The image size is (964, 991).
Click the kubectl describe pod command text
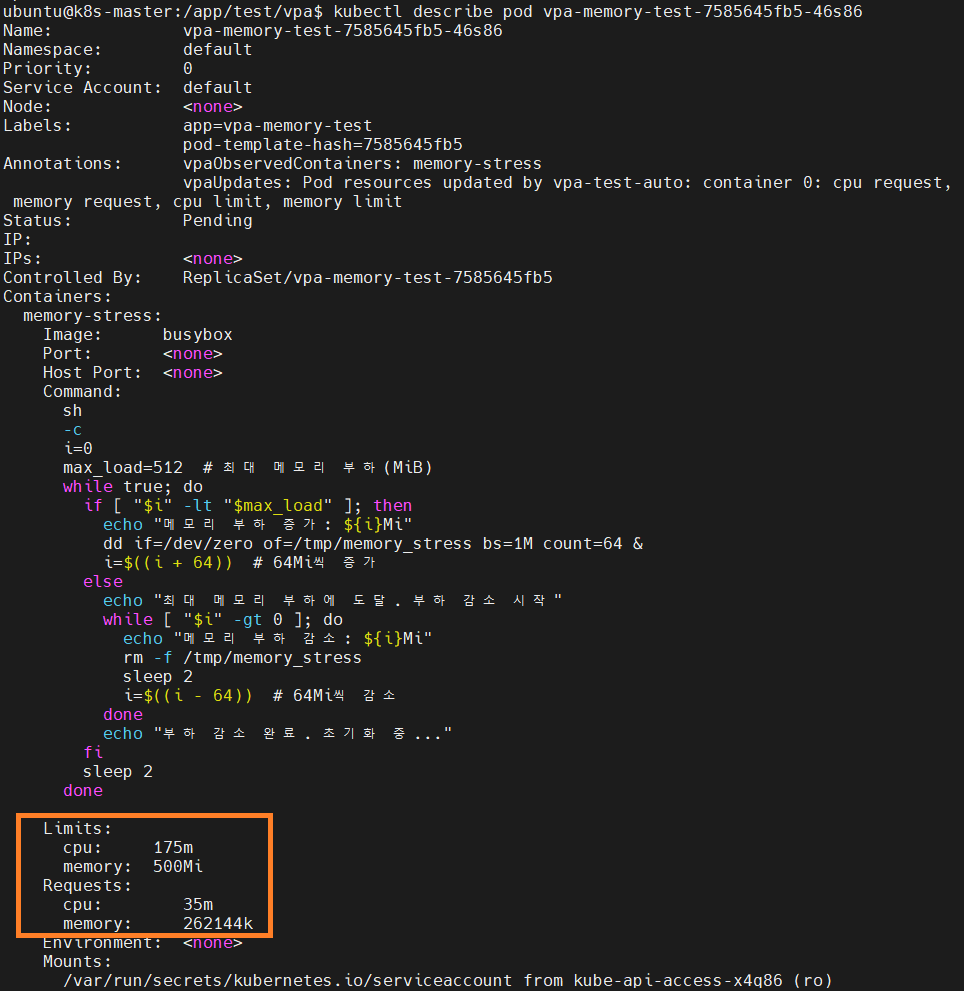coord(597,11)
